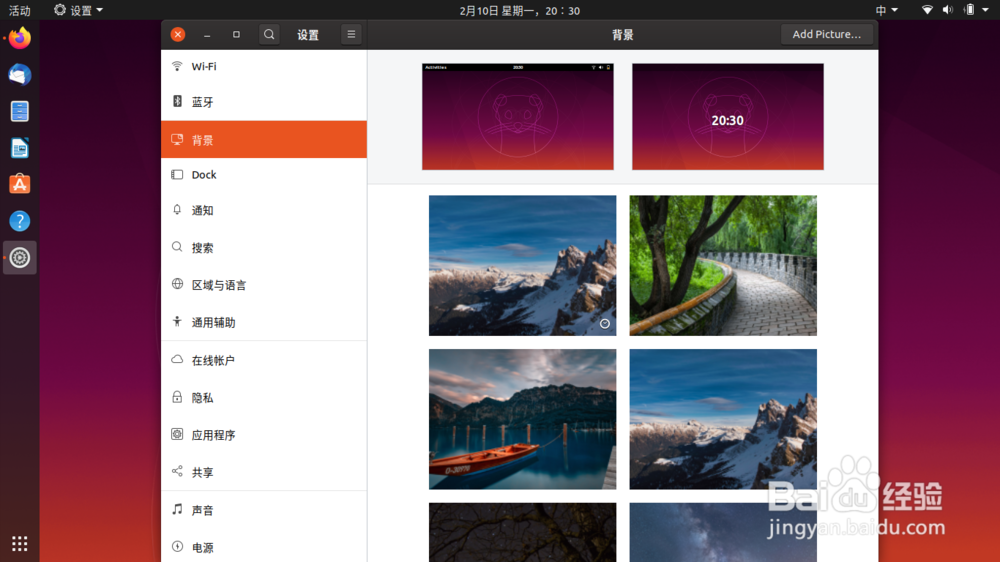Screen dimensions: 1000x562
Task: Open Ubuntu Software from the dock
Action: click(x=20, y=184)
